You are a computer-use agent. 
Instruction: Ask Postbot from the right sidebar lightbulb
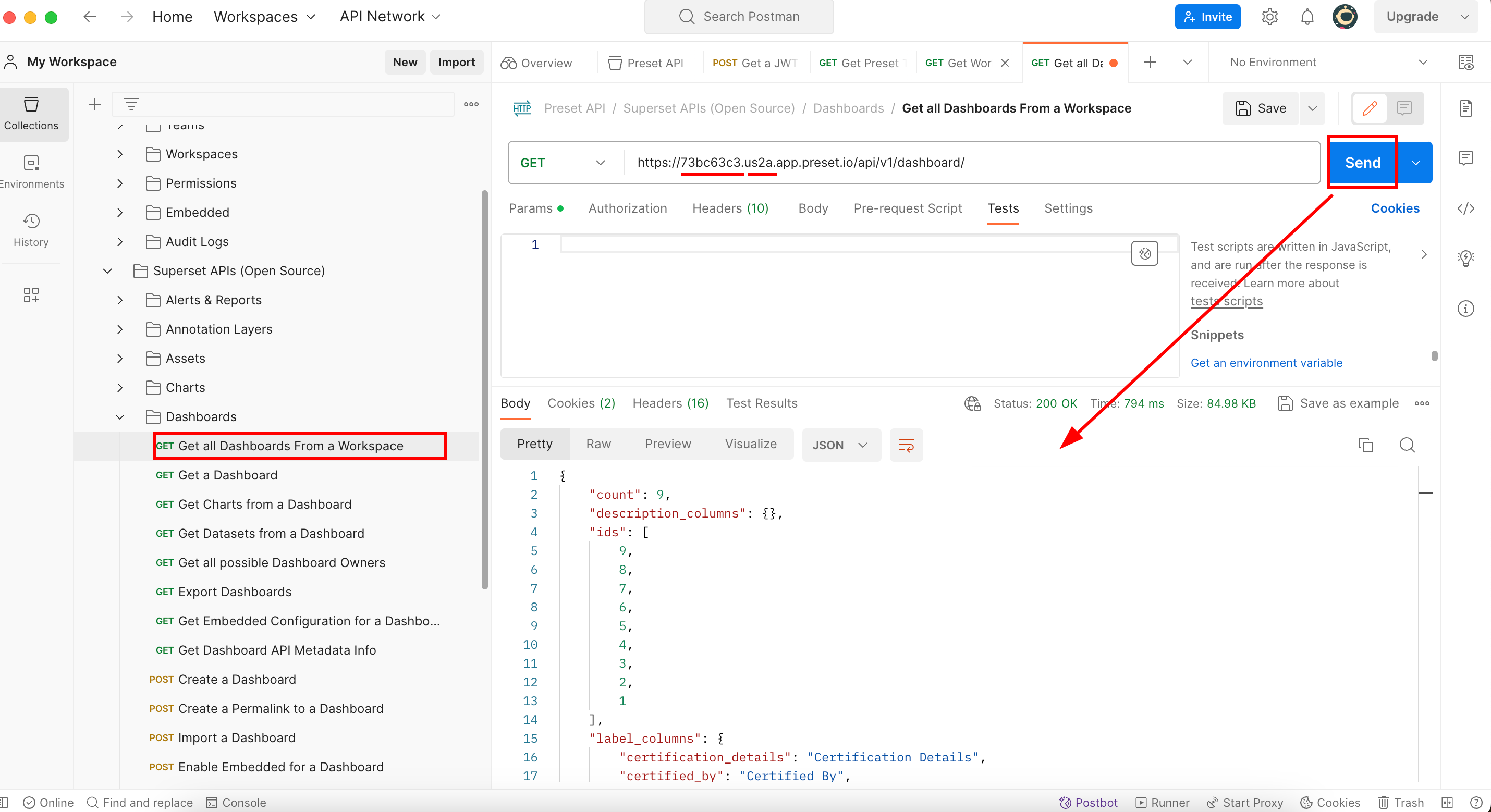pyautogui.click(x=1466, y=259)
